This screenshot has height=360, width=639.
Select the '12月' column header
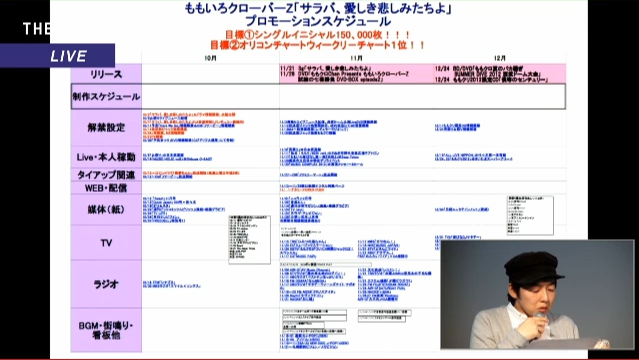pyautogui.click(x=500, y=58)
